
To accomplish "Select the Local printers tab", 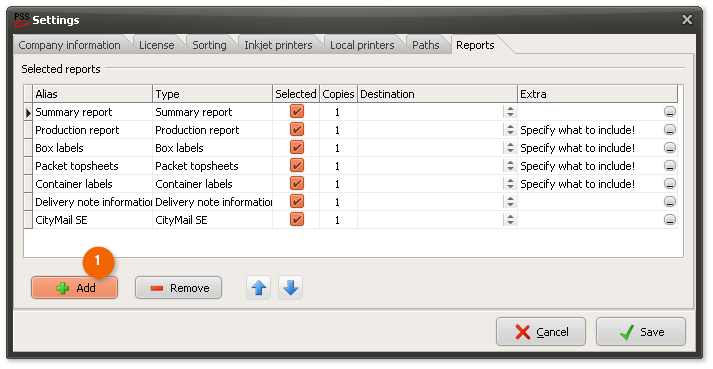I will 362,45.
